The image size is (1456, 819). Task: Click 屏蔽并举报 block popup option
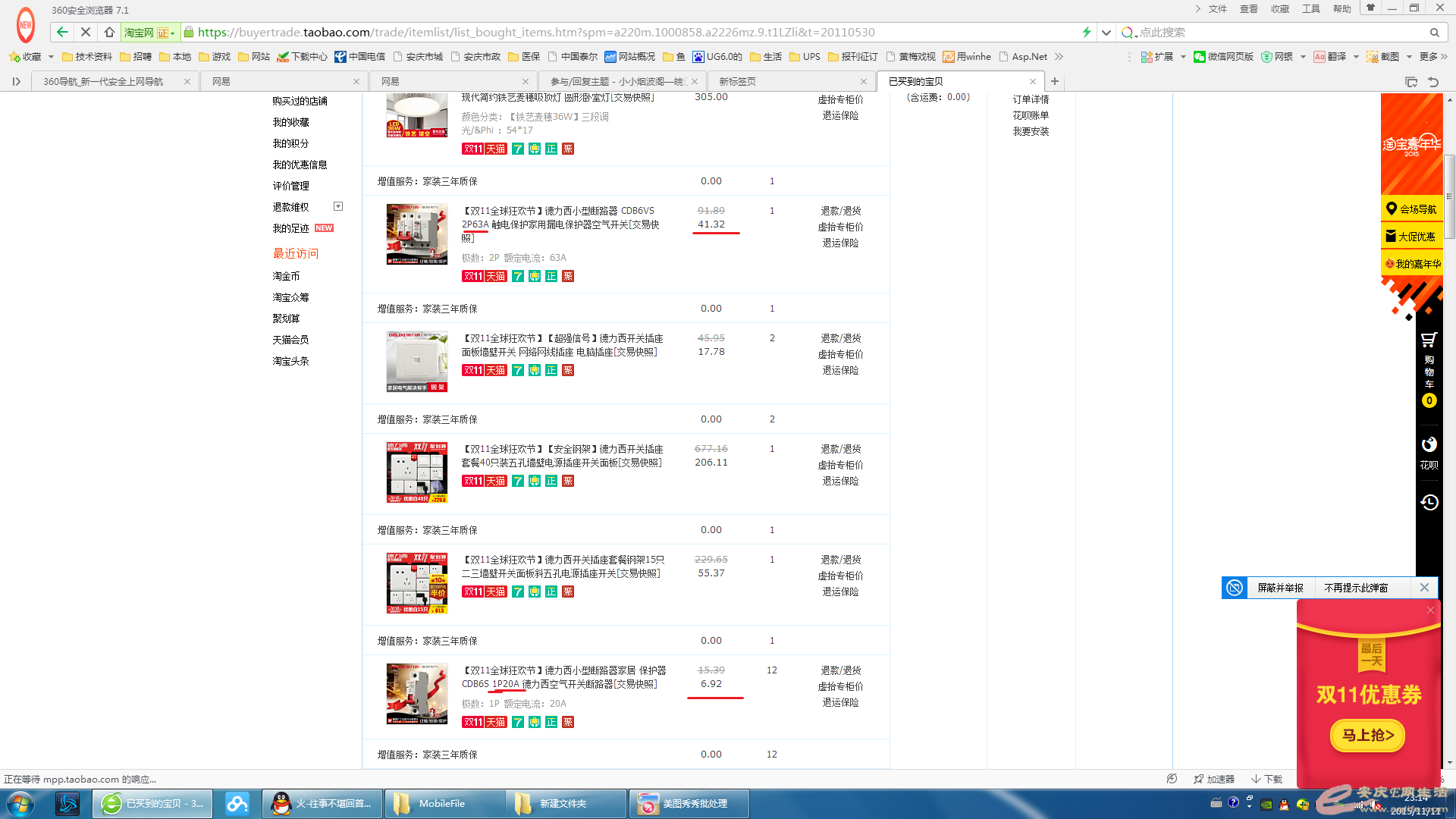click(x=1280, y=588)
